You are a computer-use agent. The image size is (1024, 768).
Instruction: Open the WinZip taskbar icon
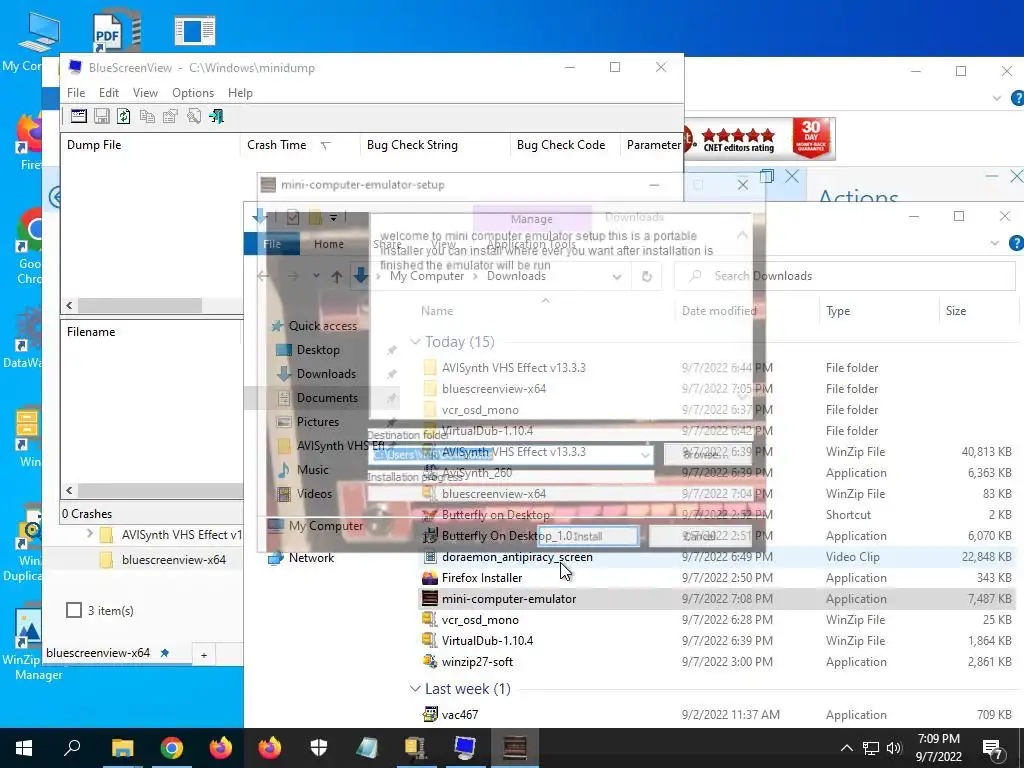click(x=416, y=748)
